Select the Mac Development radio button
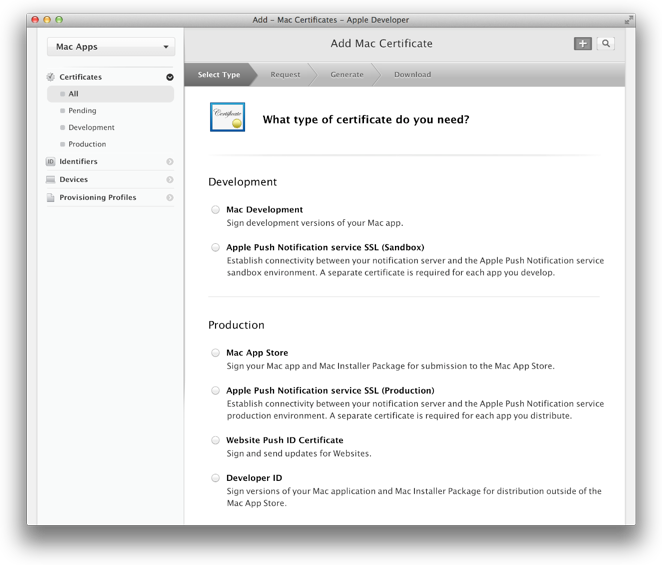The height and width of the screenshot is (565, 662). pyautogui.click(x=215, y=209)
